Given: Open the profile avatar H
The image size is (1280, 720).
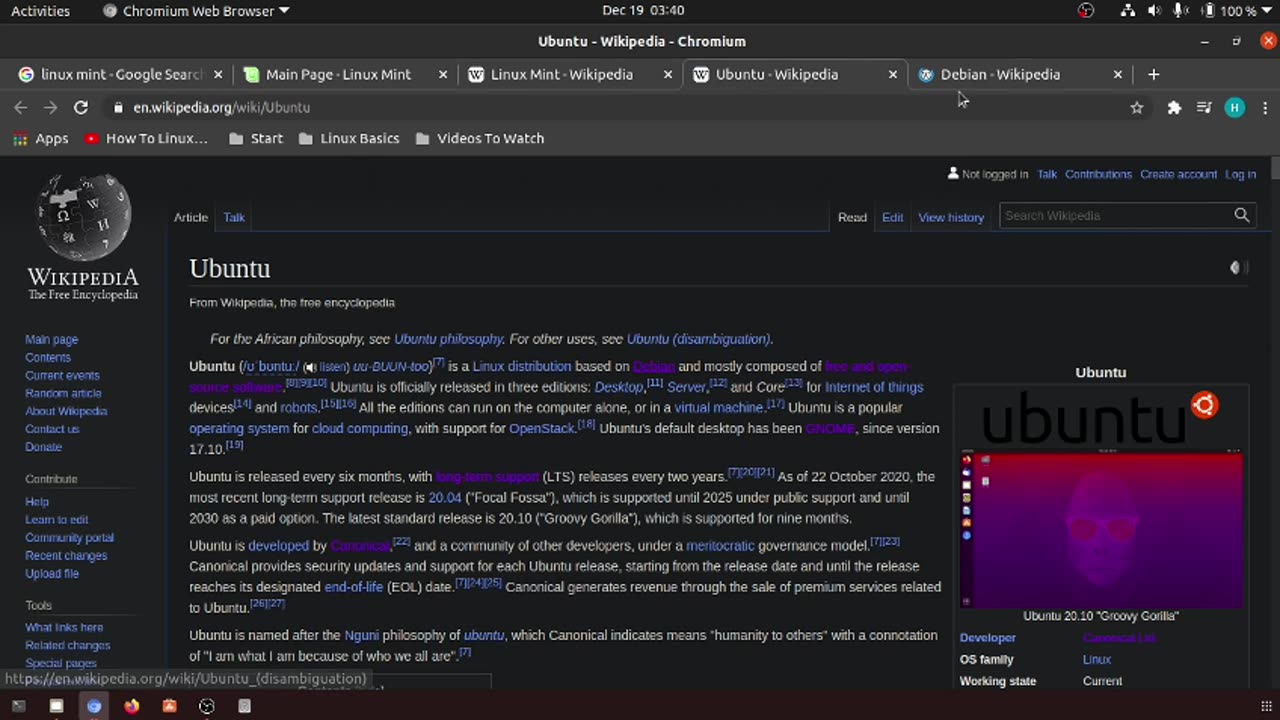Looking at the screenshot, I should click(x=1235, y=107).
